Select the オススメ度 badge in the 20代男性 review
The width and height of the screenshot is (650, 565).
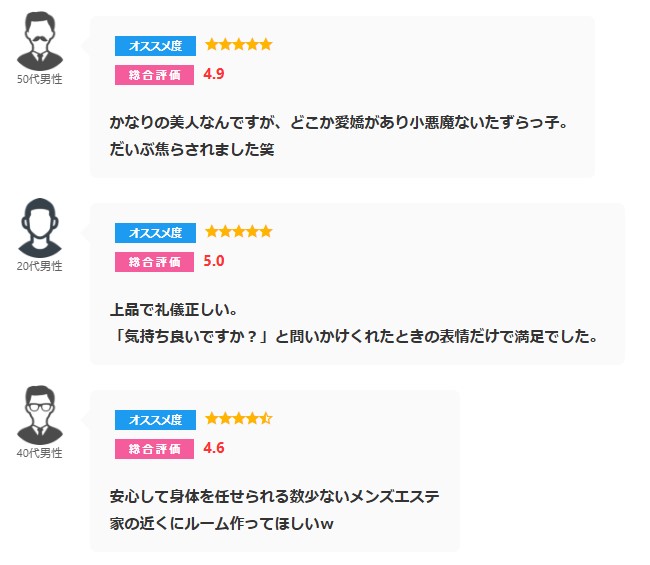155,233
